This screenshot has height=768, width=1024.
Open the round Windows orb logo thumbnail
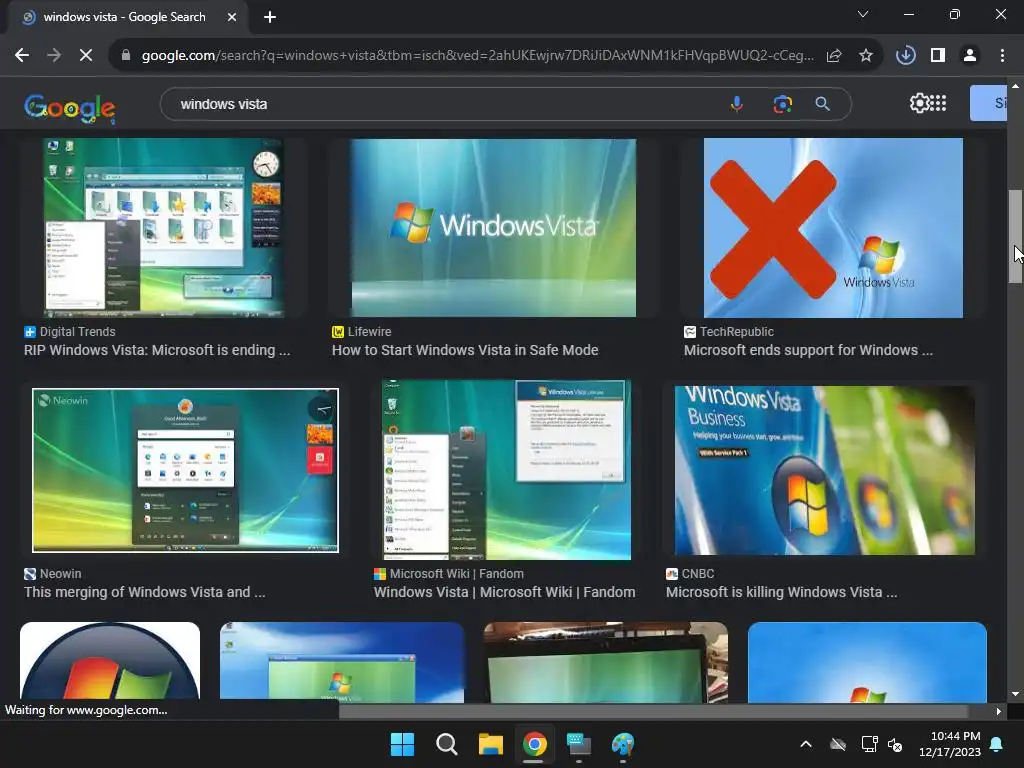point(110,662)
